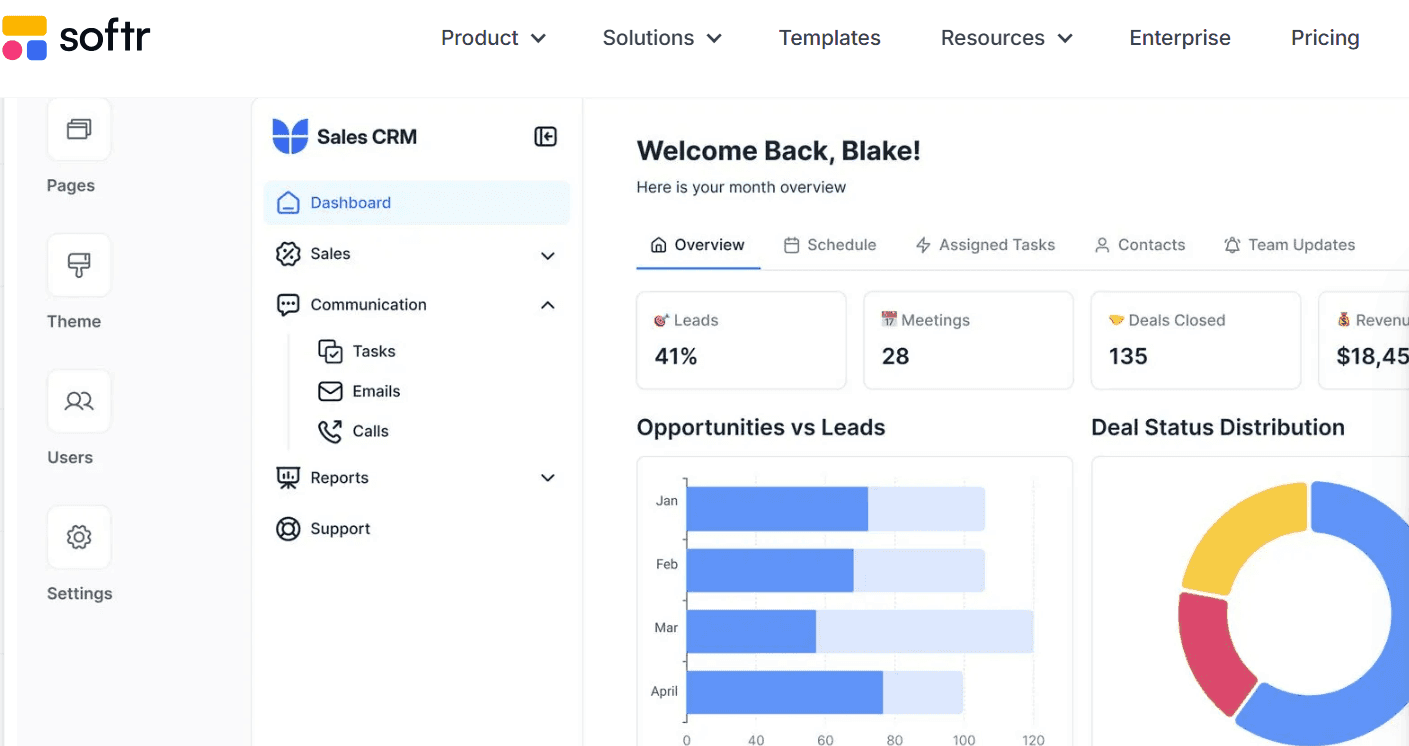Click the Deals Closed value 135

tap(1128, 357)
